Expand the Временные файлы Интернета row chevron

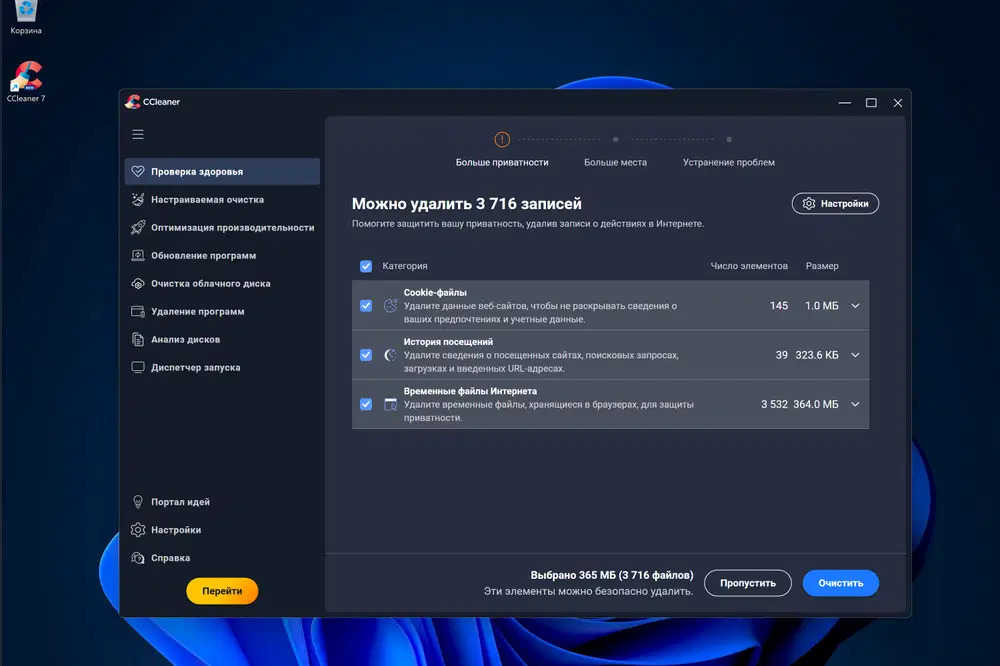[x=855, y=404]
